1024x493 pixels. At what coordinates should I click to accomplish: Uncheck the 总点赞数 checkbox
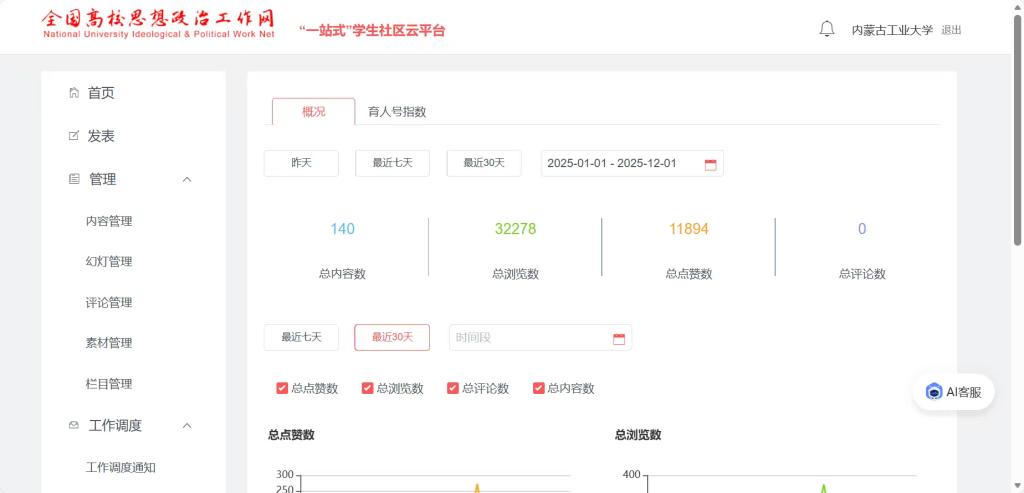(x=282, y=388)
